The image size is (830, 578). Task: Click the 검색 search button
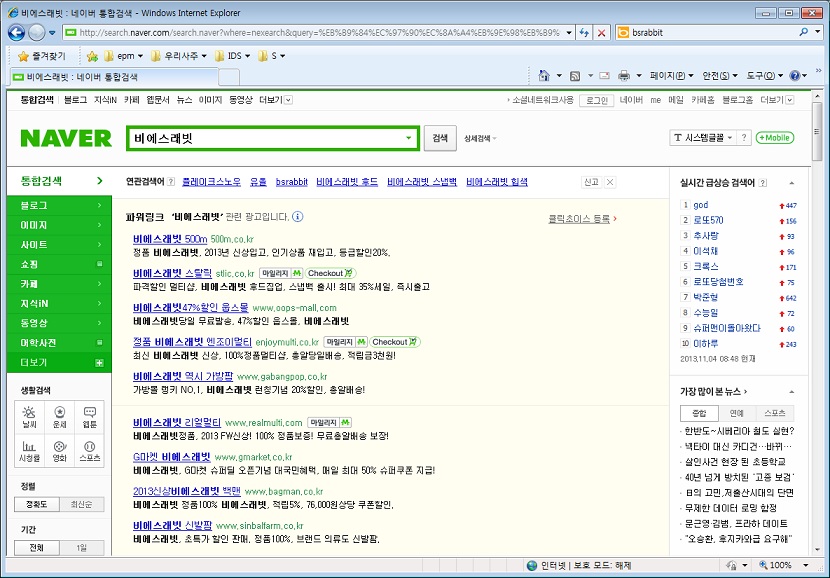click(x=440, y=138)
